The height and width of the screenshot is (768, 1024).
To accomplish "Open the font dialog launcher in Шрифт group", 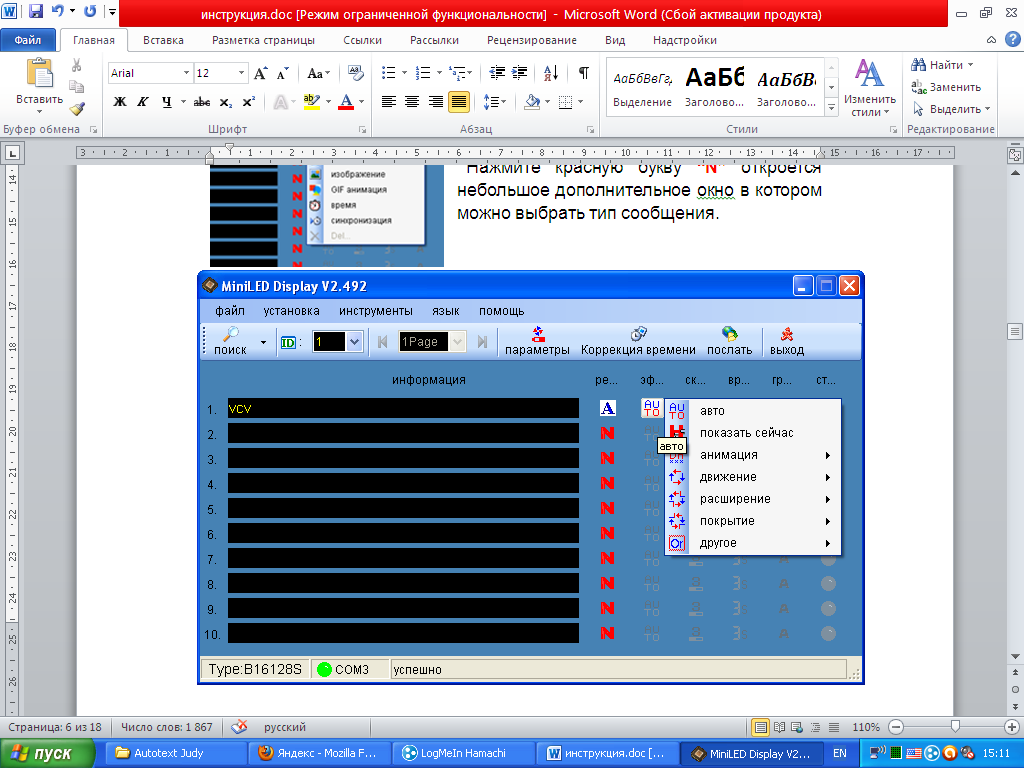I will coord(362,130).
